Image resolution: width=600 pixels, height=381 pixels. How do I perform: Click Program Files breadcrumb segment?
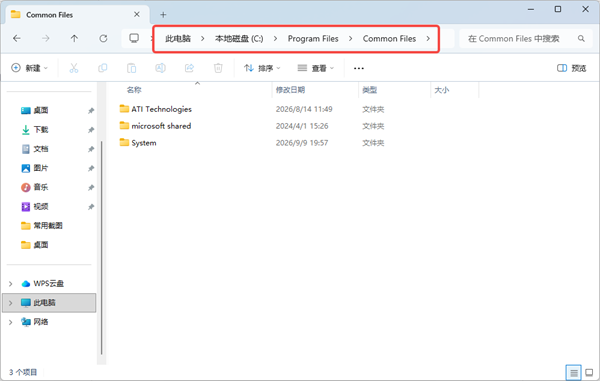[313, 39]
